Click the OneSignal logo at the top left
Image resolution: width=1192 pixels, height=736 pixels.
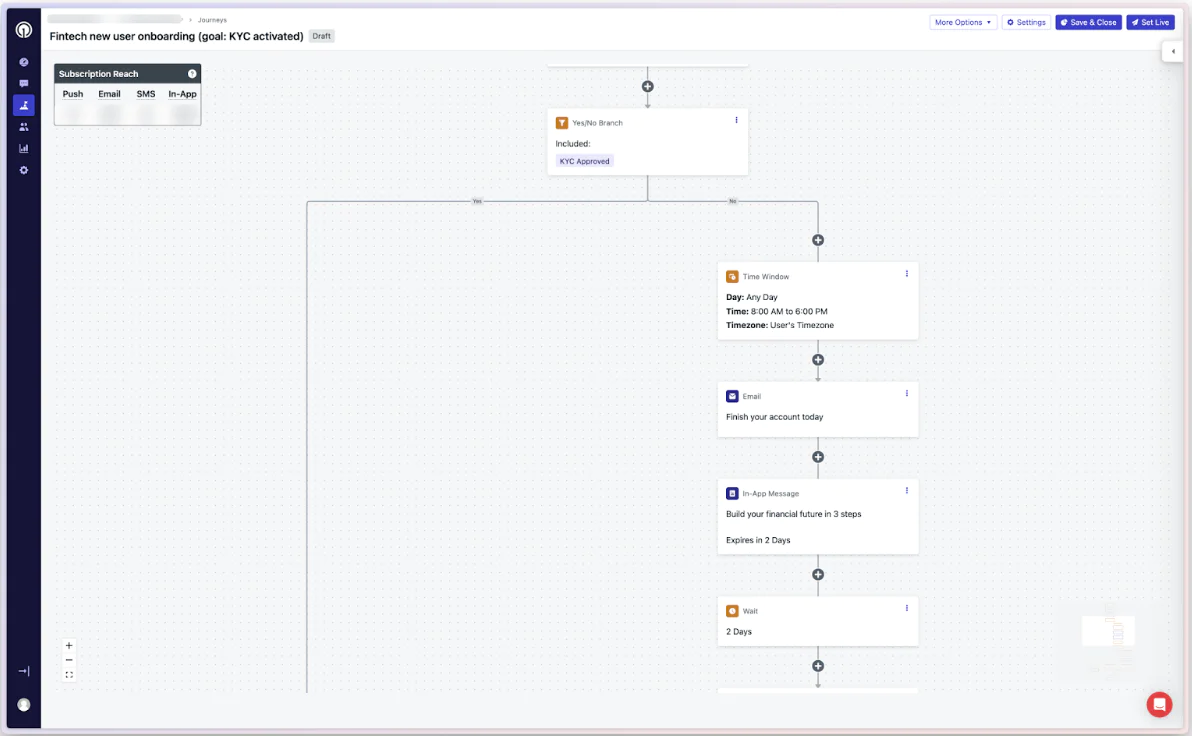click(x=23, y=29)
